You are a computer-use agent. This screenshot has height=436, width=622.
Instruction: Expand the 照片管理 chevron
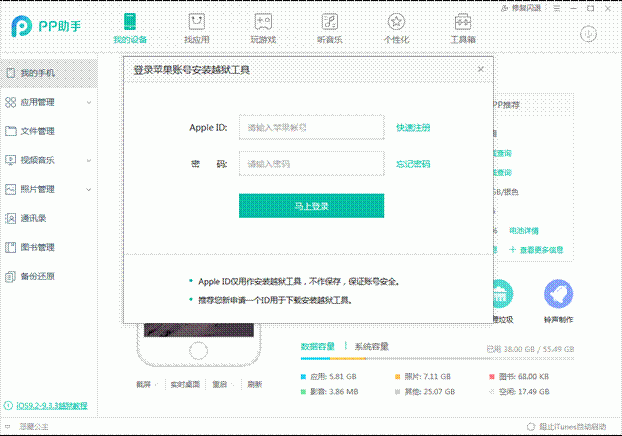[89, 189]
